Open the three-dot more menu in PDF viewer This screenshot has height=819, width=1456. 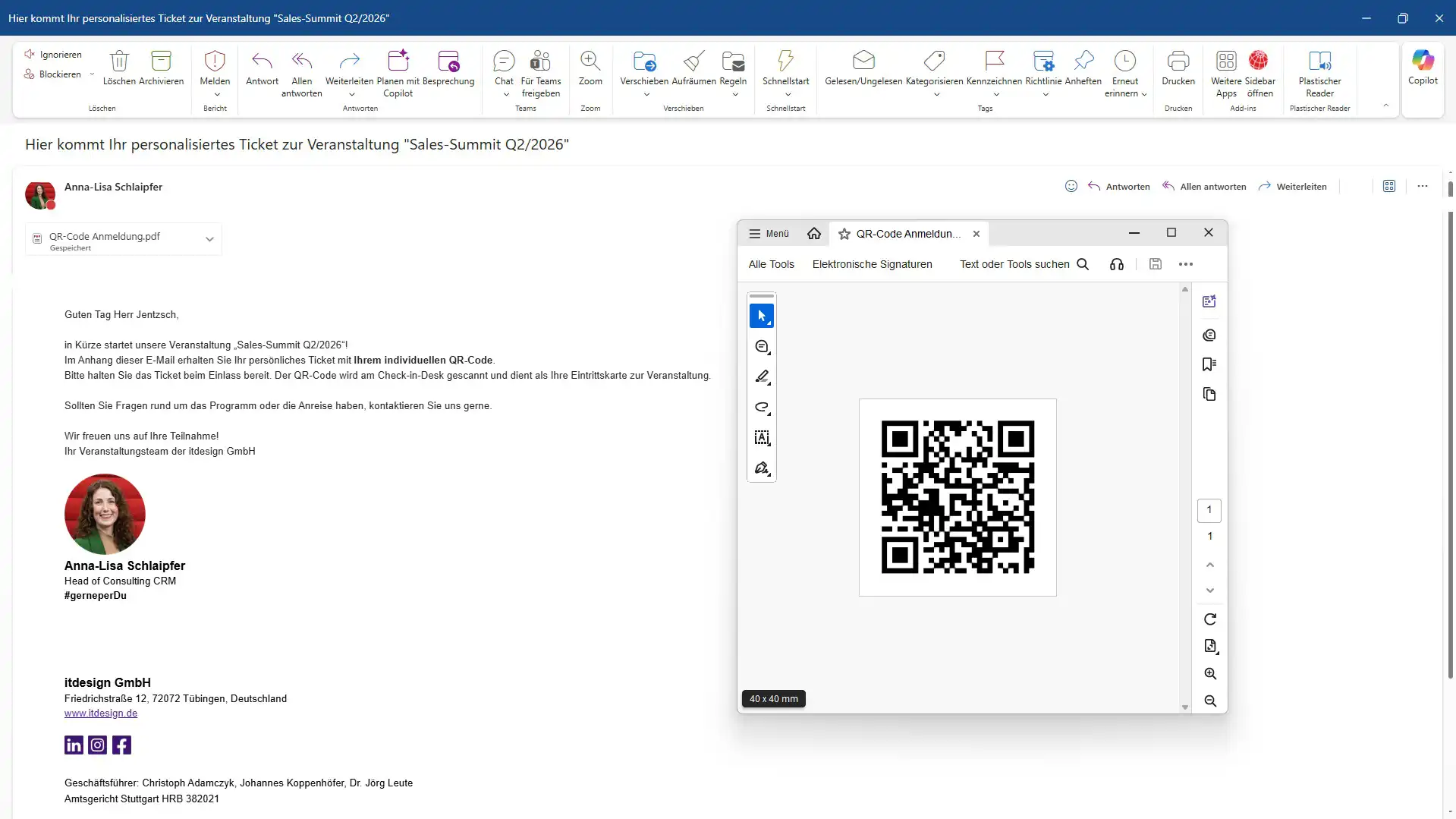point(1186,264)
